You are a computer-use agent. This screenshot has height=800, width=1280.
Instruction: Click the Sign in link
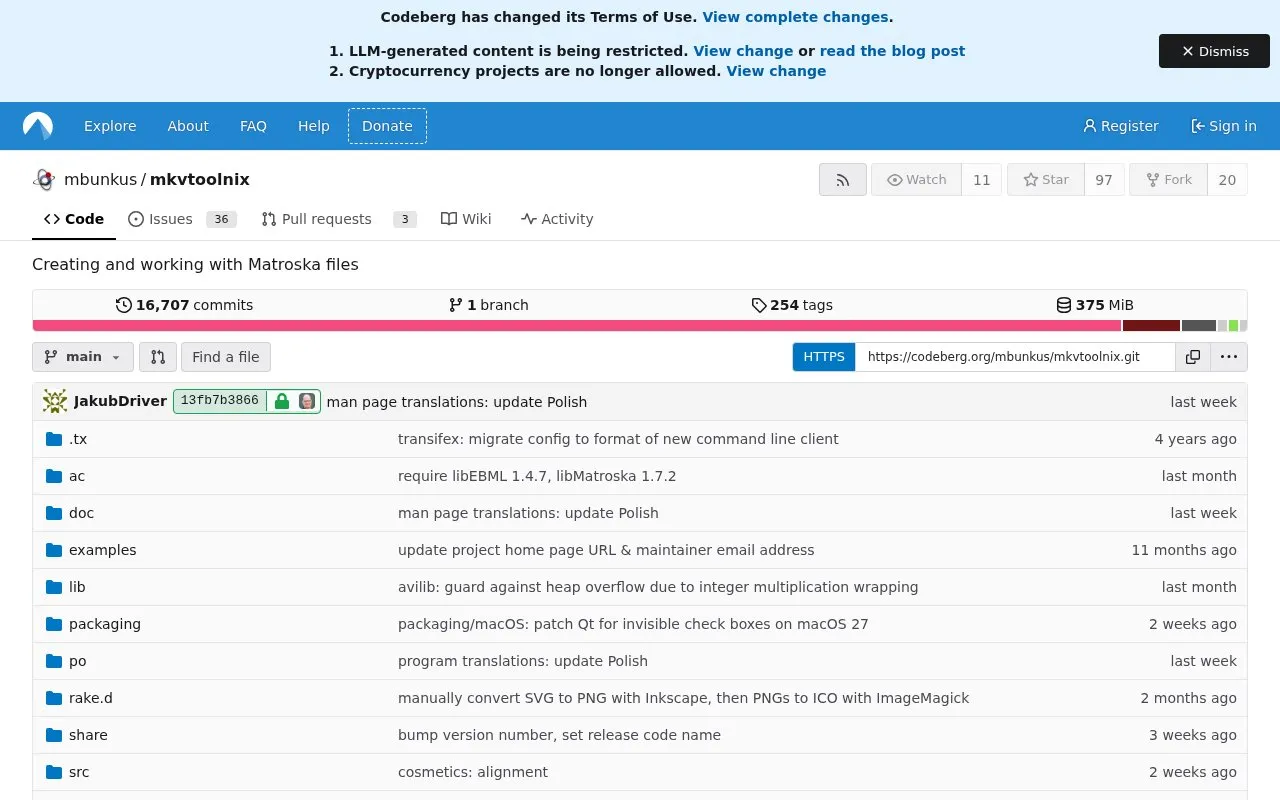point(1223,126)
